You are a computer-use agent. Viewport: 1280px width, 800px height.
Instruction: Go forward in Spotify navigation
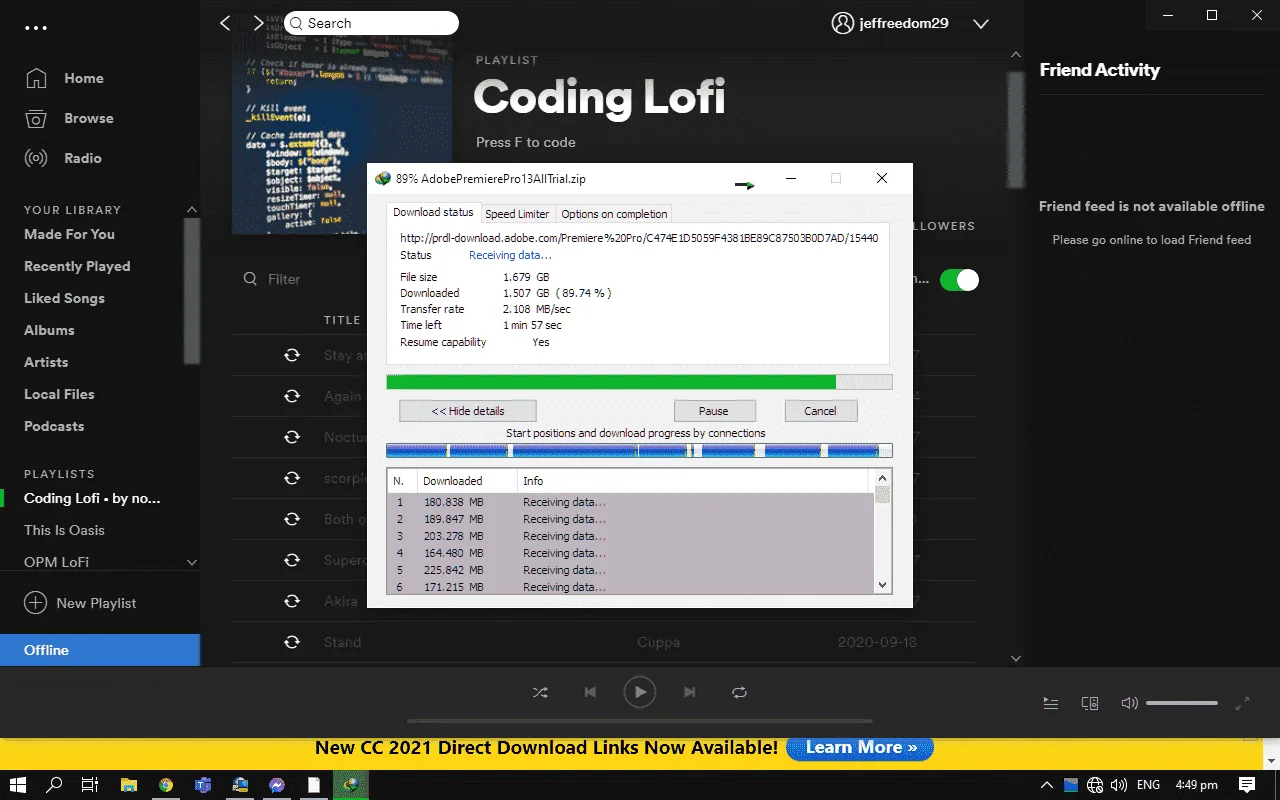coord(258,23)
